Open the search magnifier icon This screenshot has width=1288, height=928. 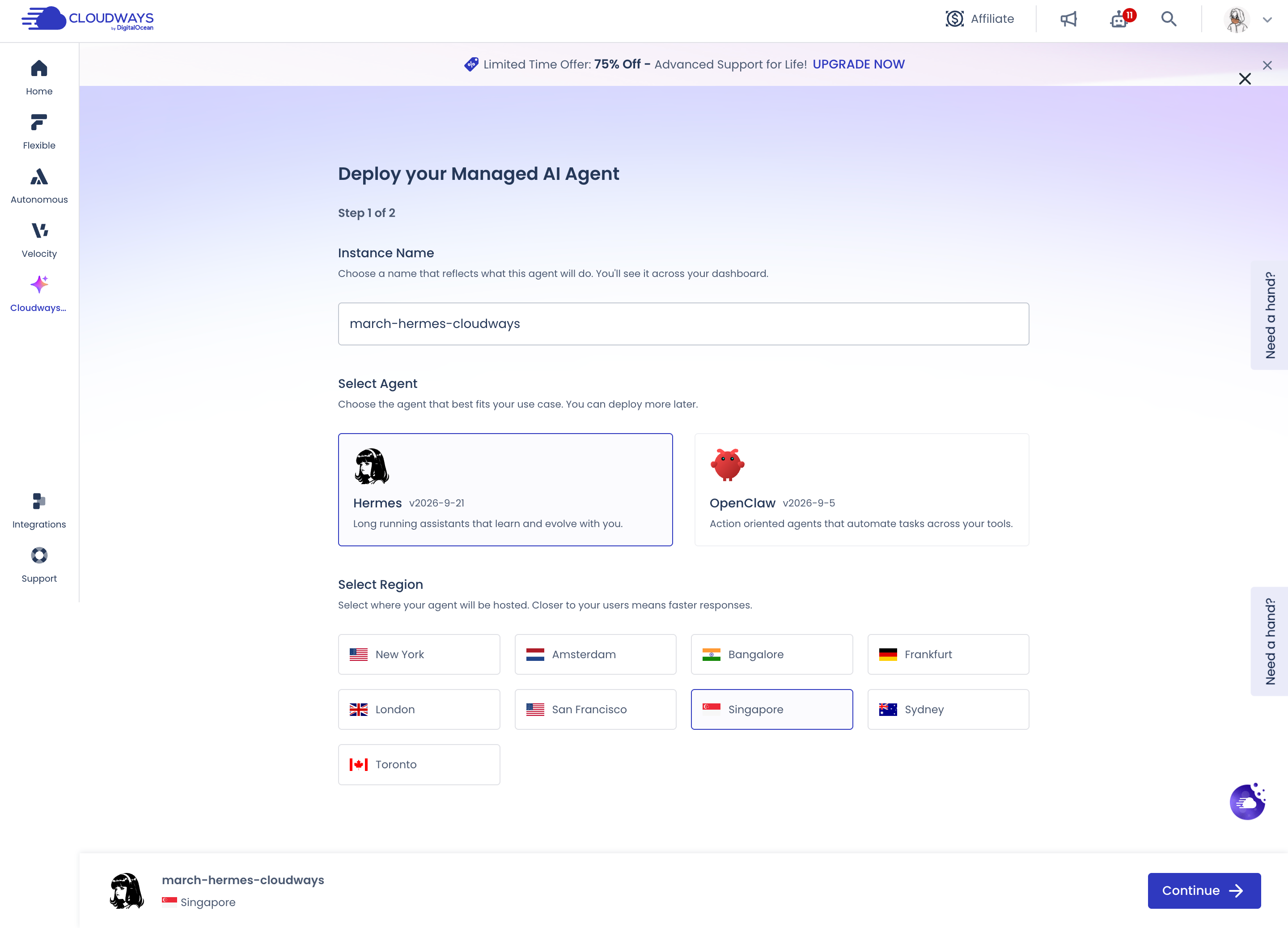tap(1168, 19)
